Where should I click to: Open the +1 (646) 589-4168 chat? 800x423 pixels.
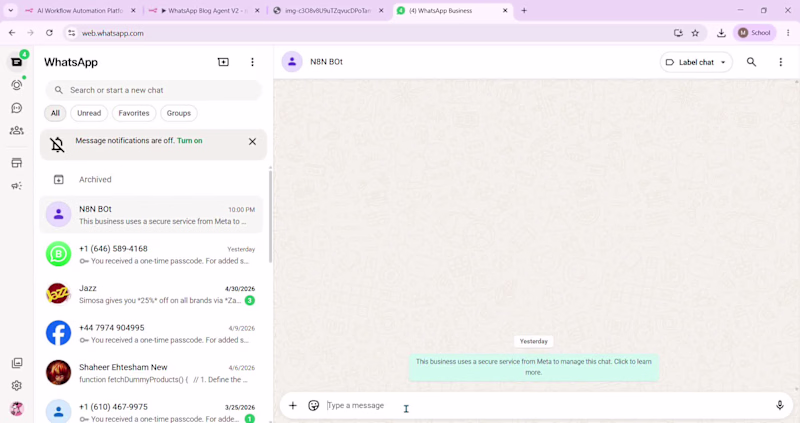[151, 254]
